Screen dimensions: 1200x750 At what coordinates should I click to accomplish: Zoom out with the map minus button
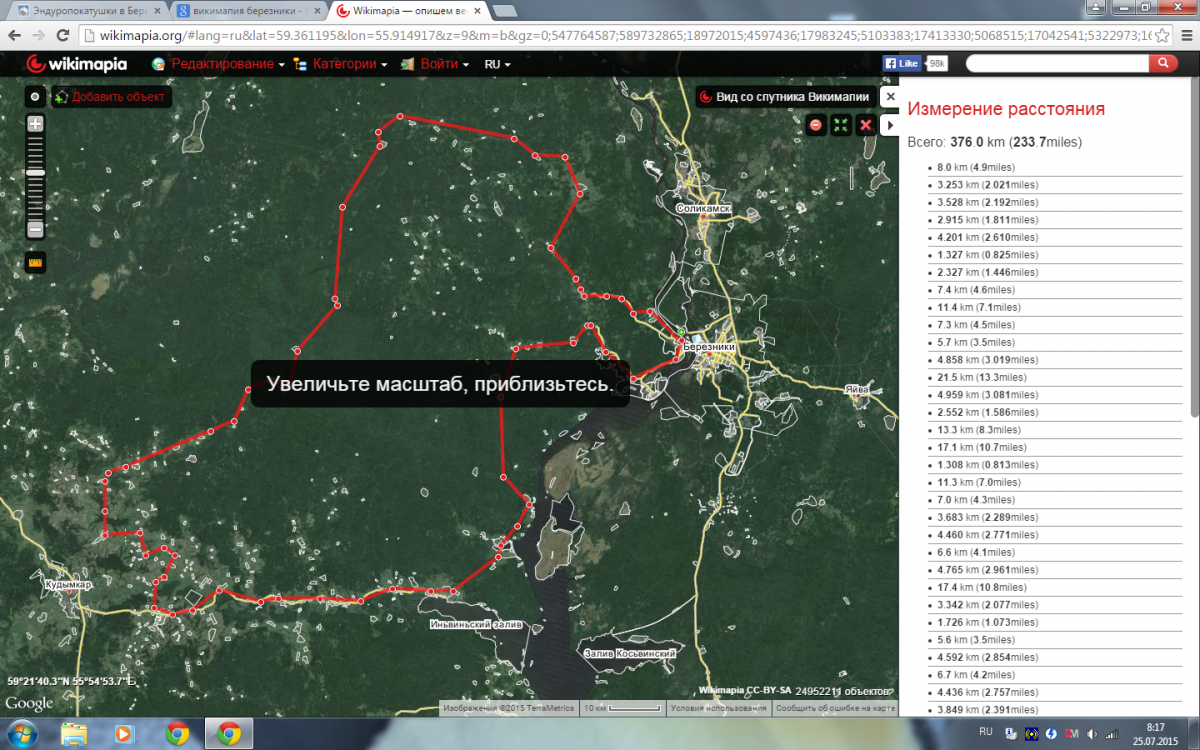pos(35,229)
